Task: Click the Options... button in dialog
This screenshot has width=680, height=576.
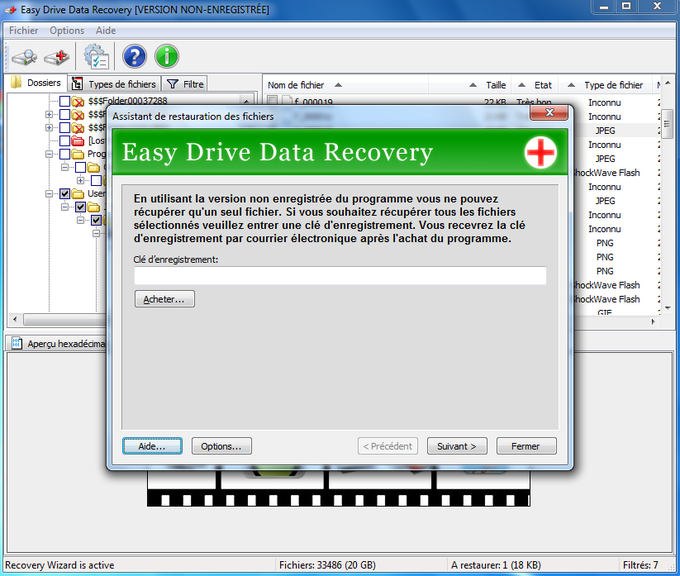Action: [222, 446]
